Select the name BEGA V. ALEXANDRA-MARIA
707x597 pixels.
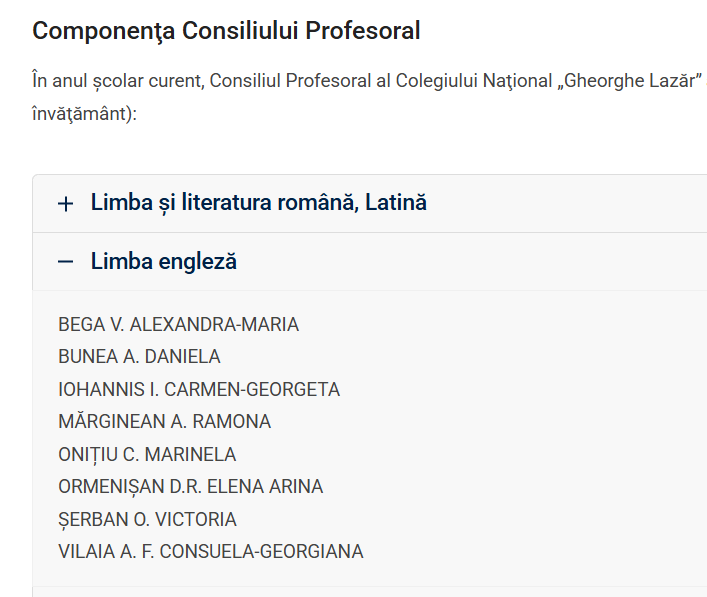point(179,325)
